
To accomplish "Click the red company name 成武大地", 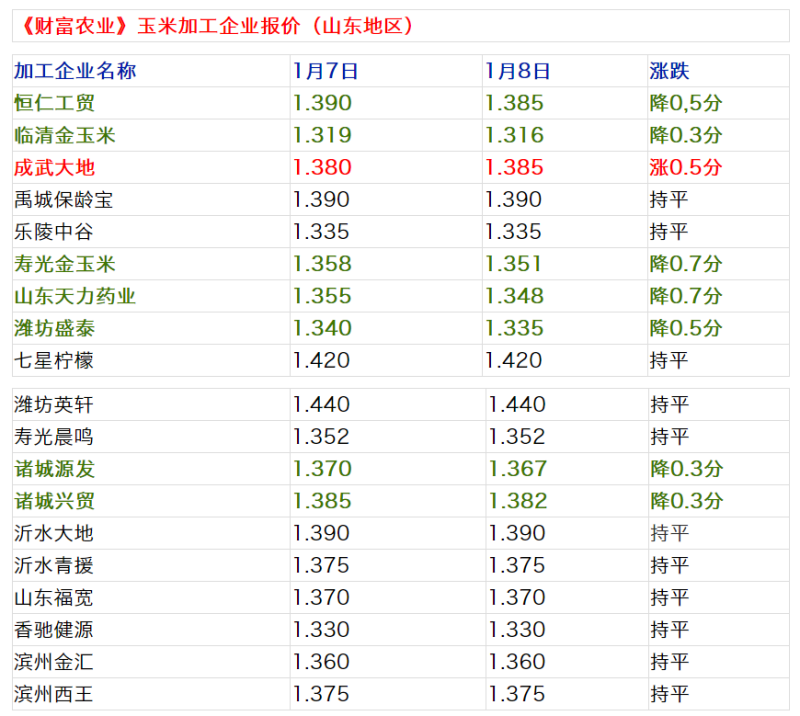I will [x=55, y=167].
